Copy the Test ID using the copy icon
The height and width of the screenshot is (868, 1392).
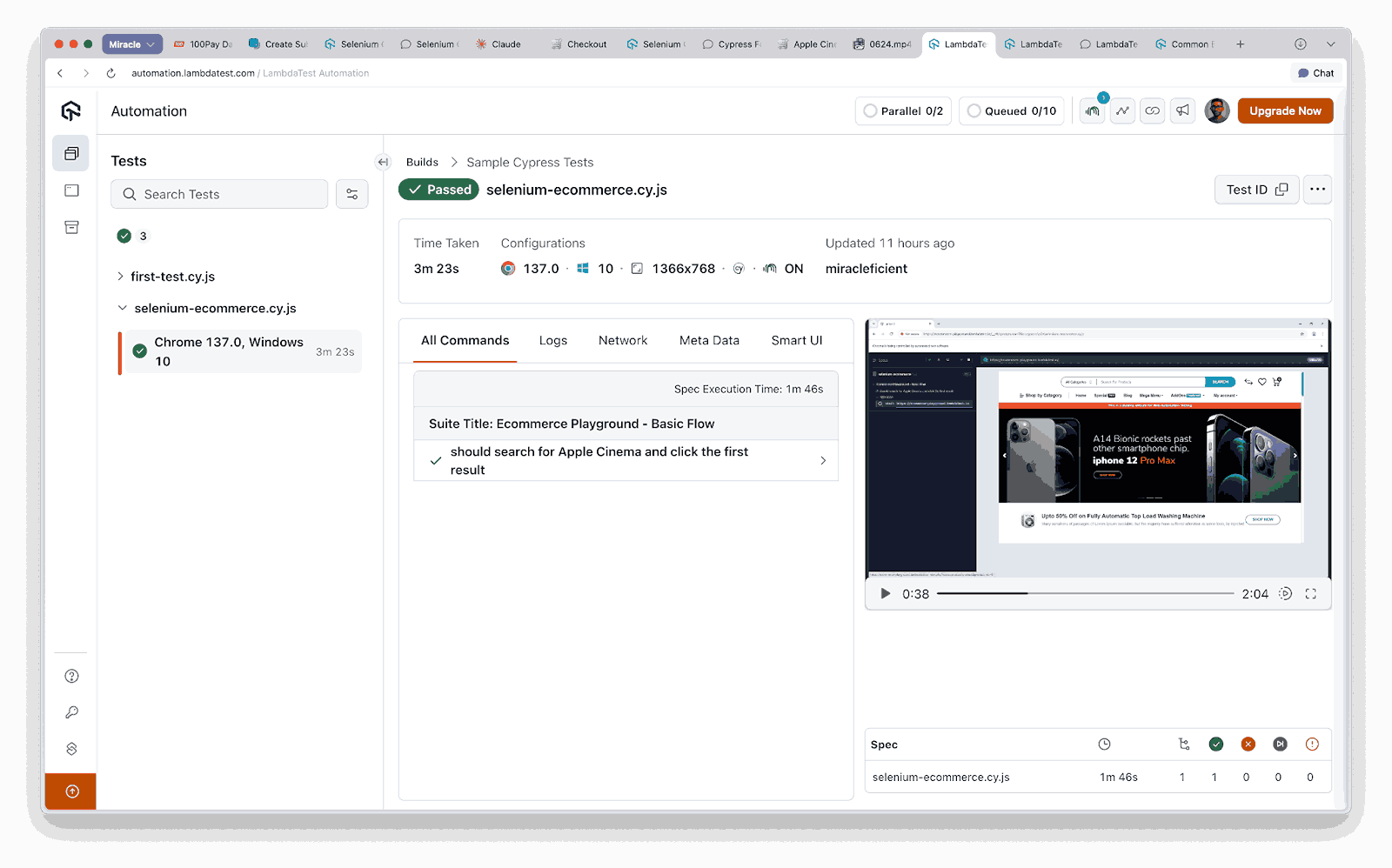click(1282, 189)
